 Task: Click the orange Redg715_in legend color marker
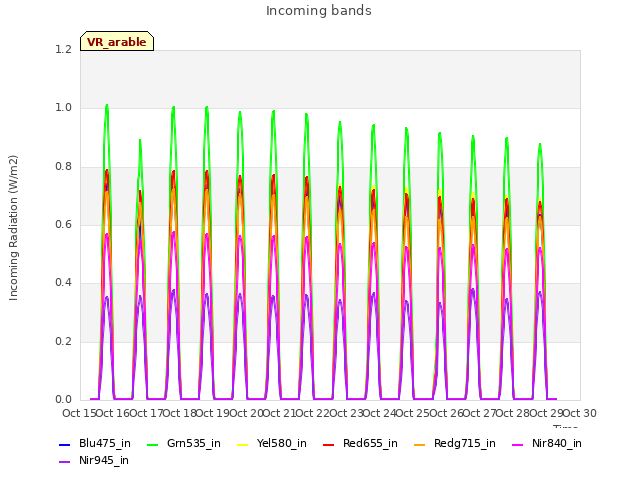[x=419, y=444]
